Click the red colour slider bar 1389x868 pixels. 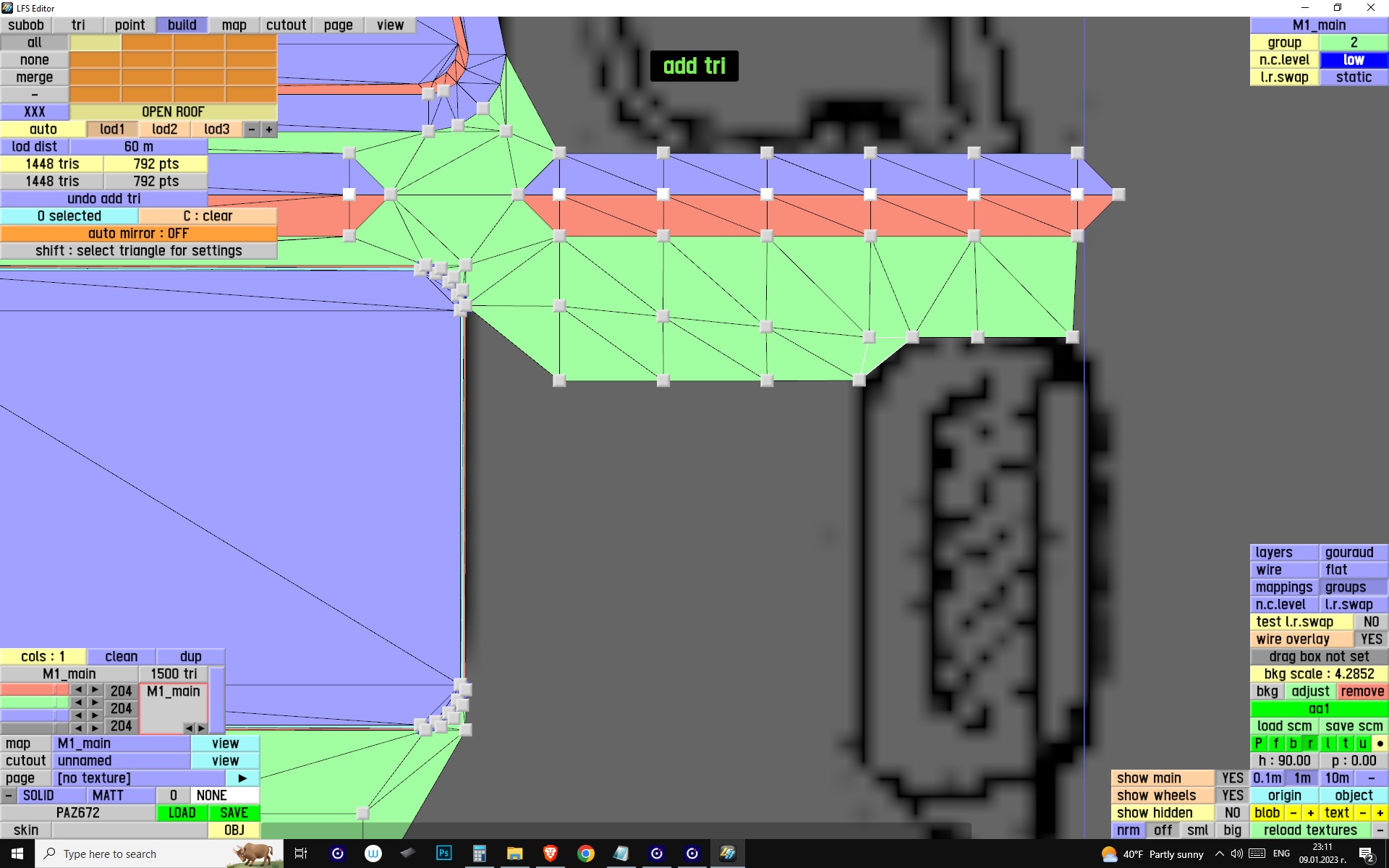[34, 689]
